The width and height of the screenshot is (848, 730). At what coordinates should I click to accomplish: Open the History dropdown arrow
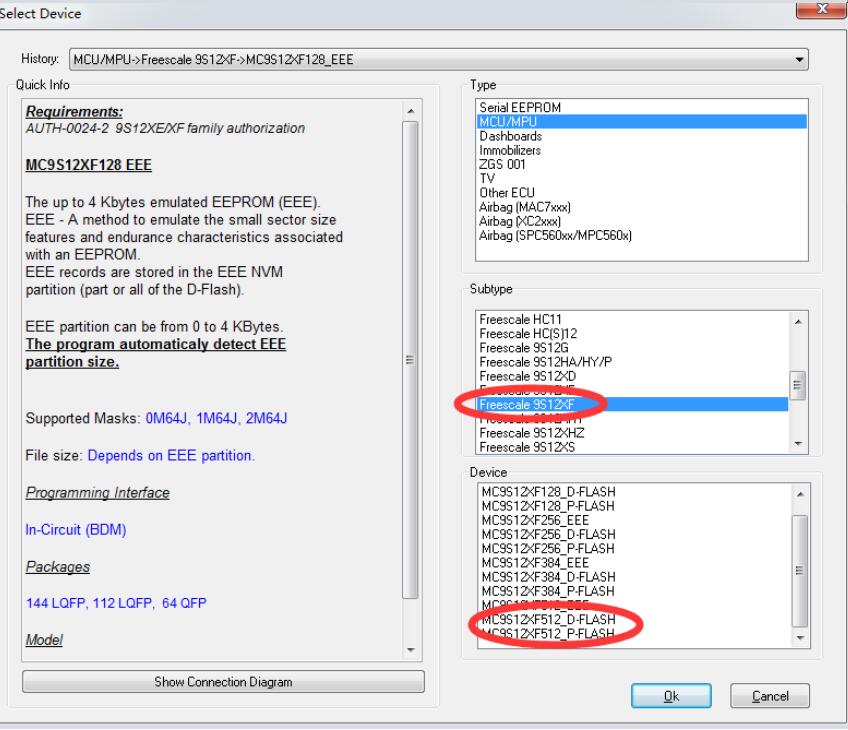click(x=799, y=59)
